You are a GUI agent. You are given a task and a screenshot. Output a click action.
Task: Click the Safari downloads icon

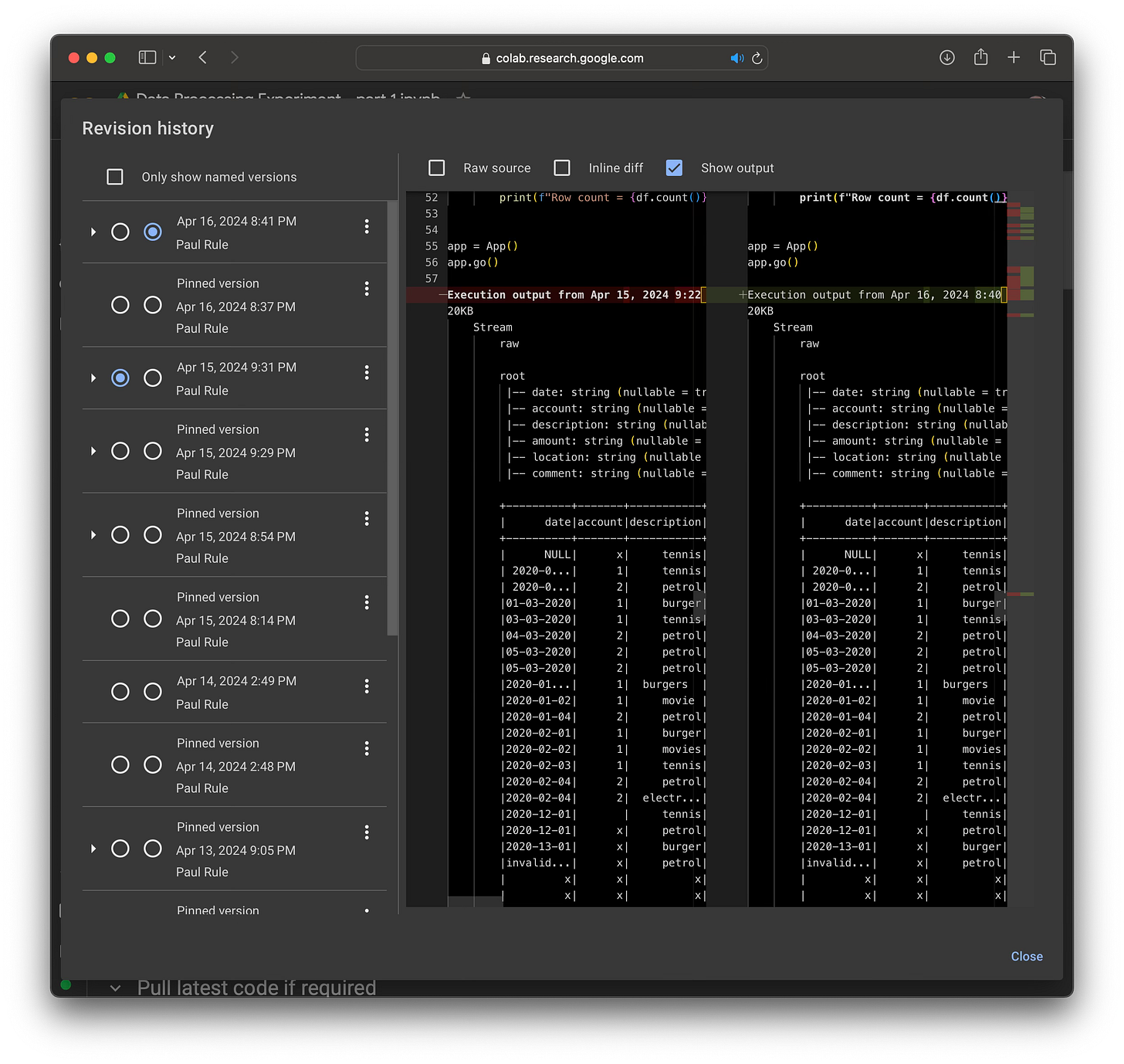(947, 57)
